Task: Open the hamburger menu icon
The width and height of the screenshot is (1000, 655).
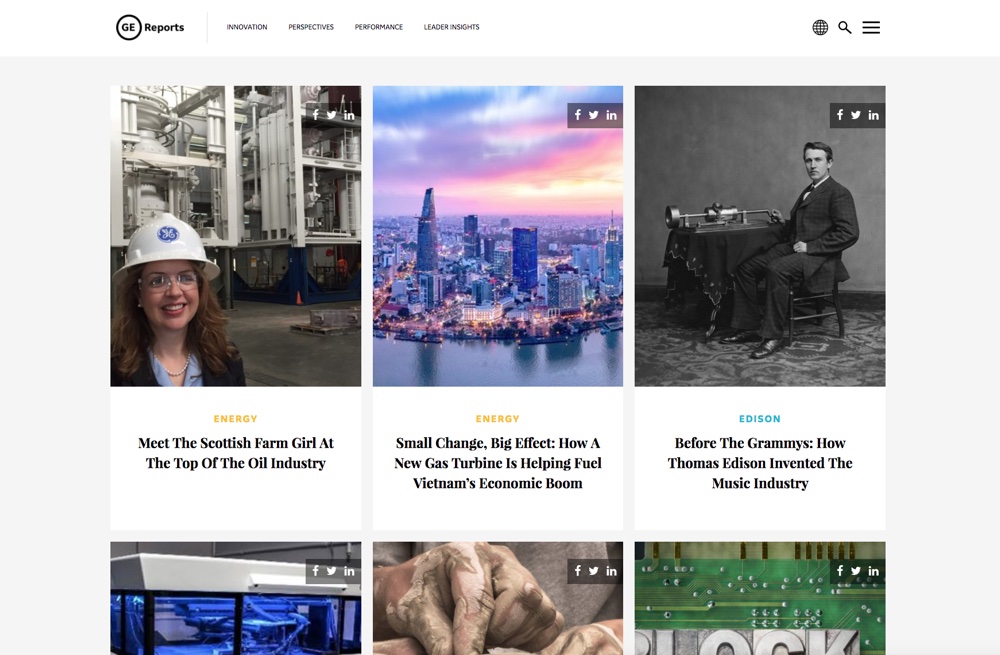Action: tap(871, 27)
